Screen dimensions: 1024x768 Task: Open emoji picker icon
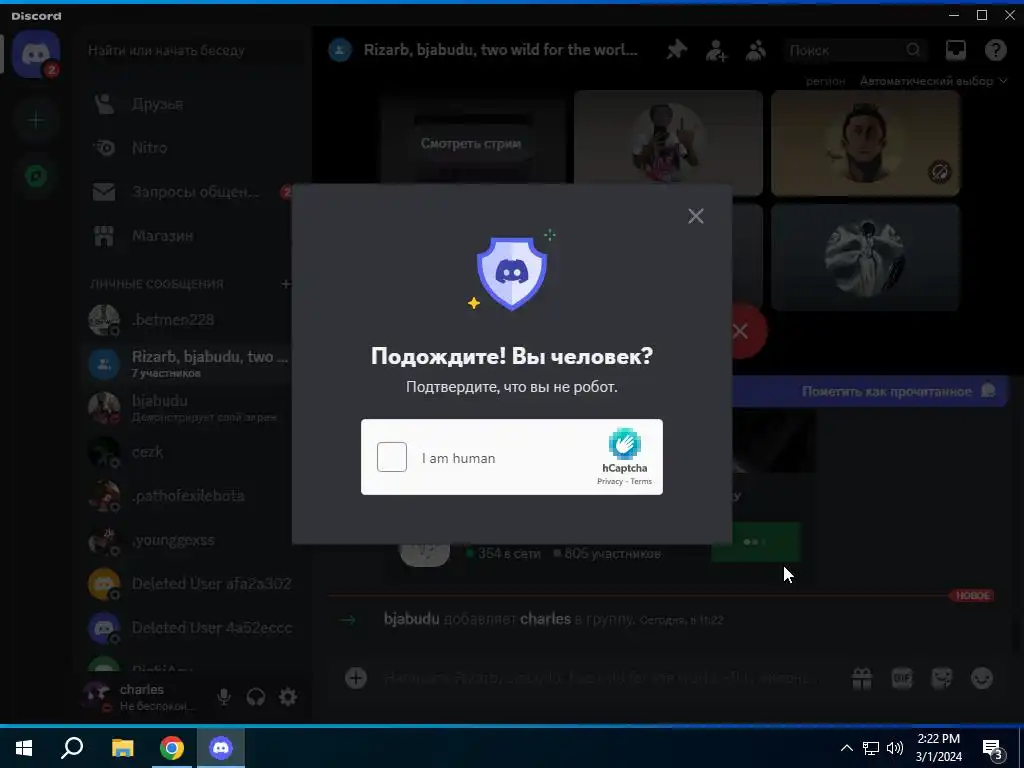pyautogui.click(x=982, y=679)
